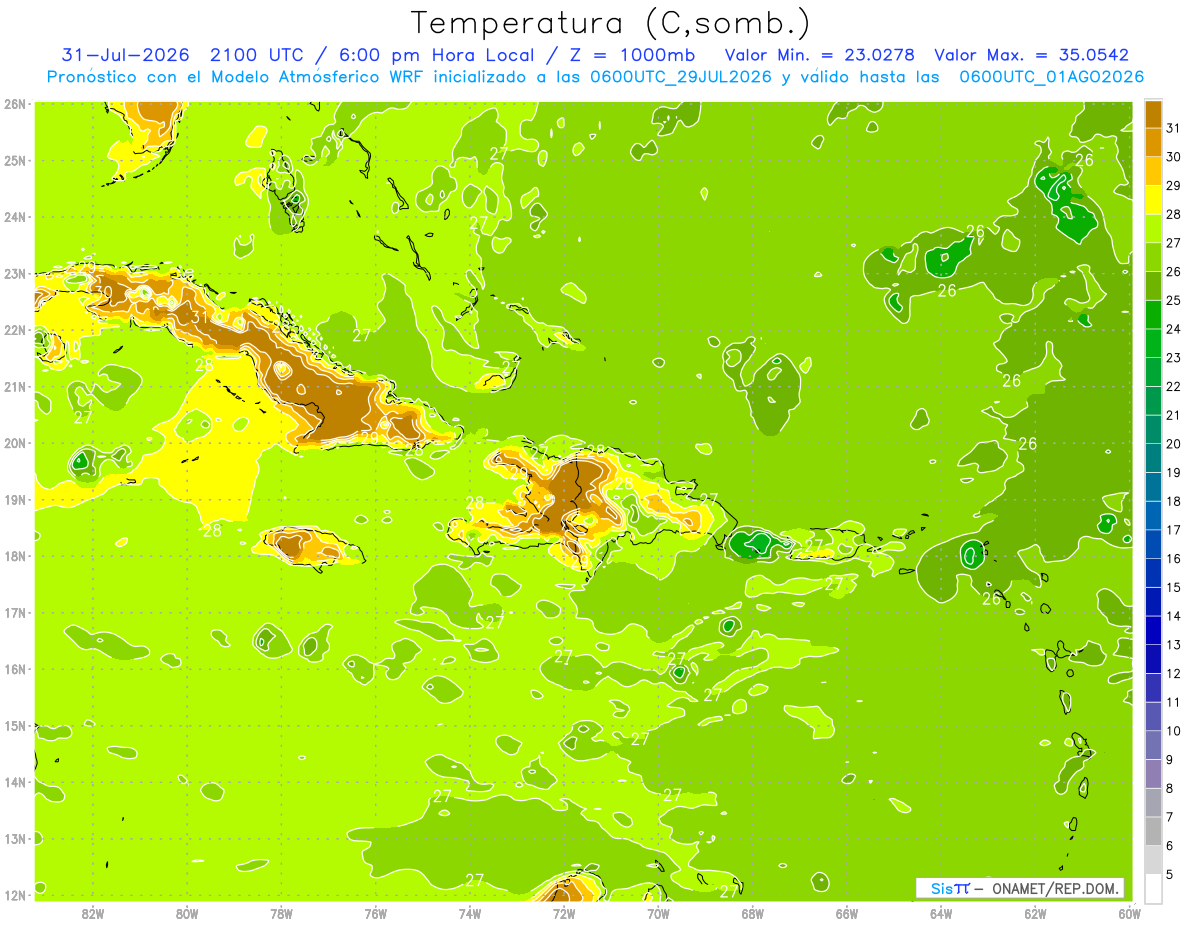Screen dimensions: 1200x927
Task: Click the 15N latitude axis label
Action: pyautogui.click(x=14, y=725)
